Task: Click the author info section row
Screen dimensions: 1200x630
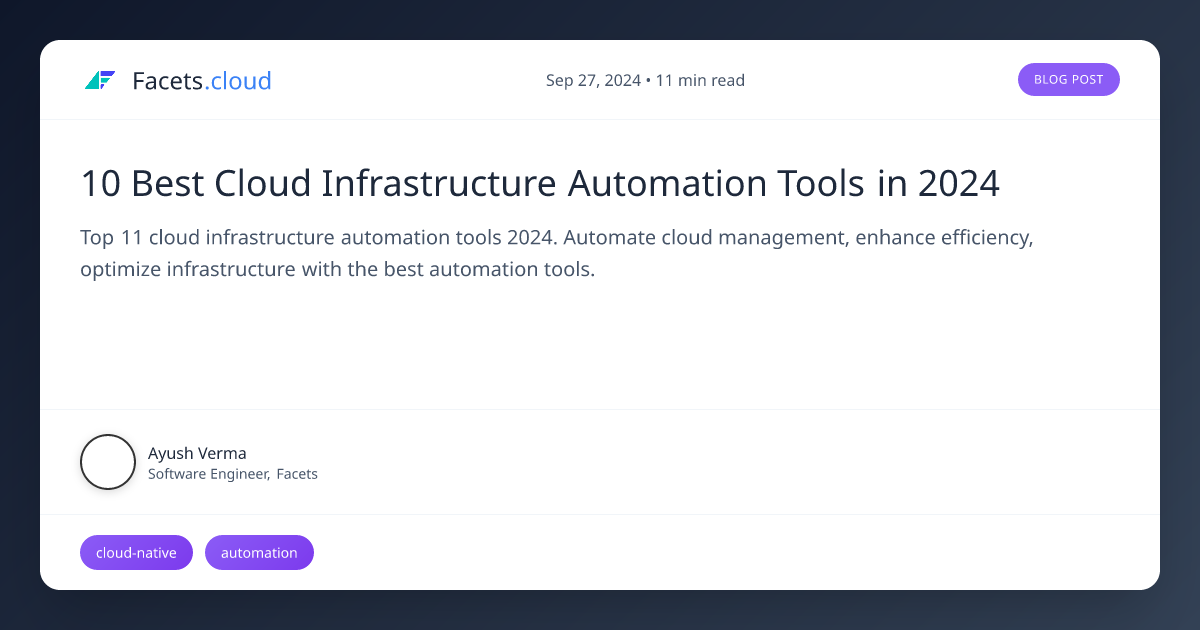Action: point(600,462)
